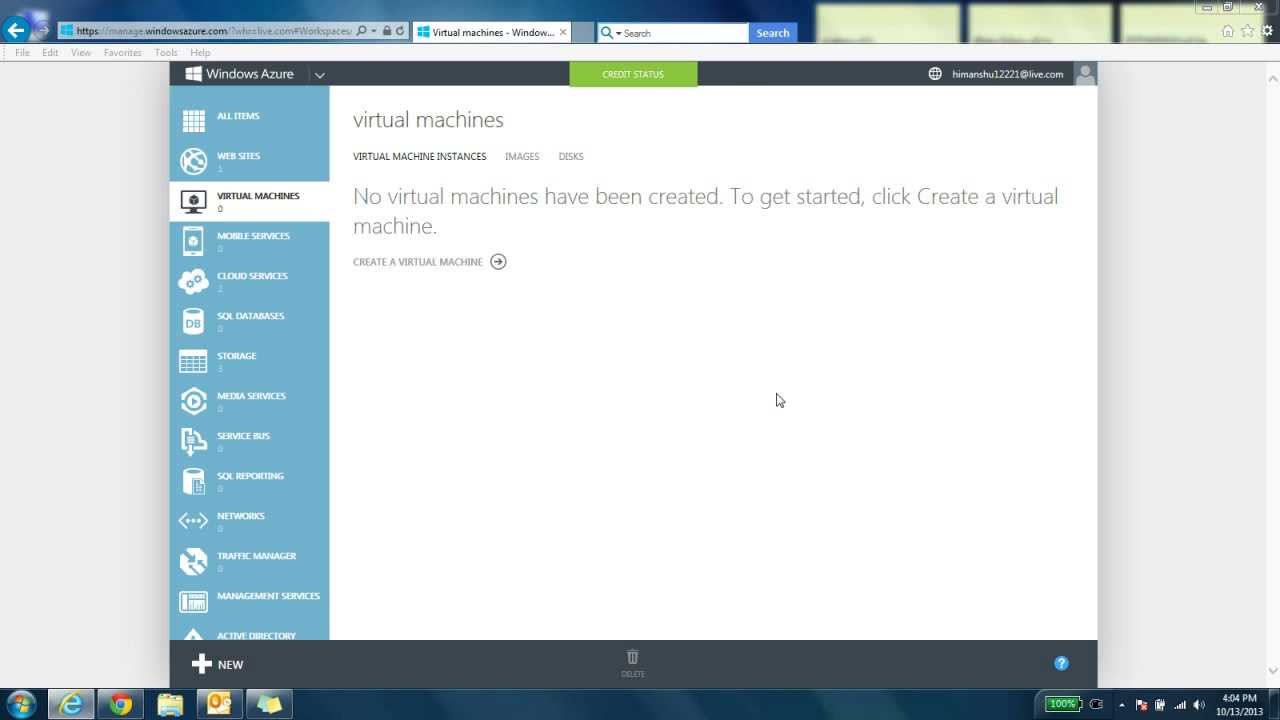Launch Internet Explorer from the taskbar

pos(71,704)
